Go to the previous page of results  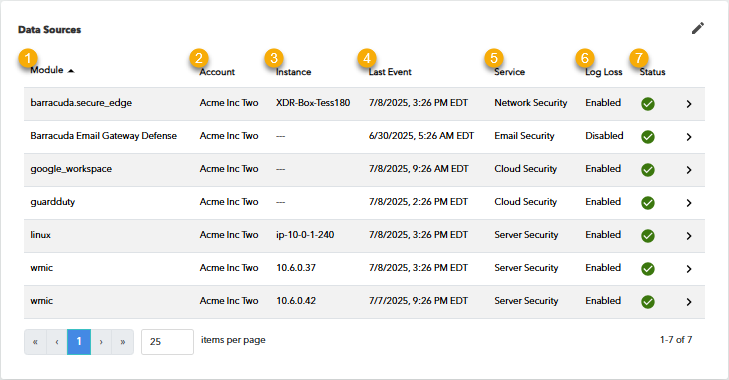pyautogui.click(x=57, y=342)
